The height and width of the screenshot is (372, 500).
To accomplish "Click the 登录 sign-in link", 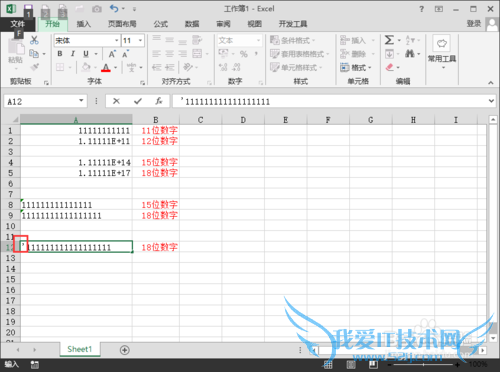I will tap(474, 24).
